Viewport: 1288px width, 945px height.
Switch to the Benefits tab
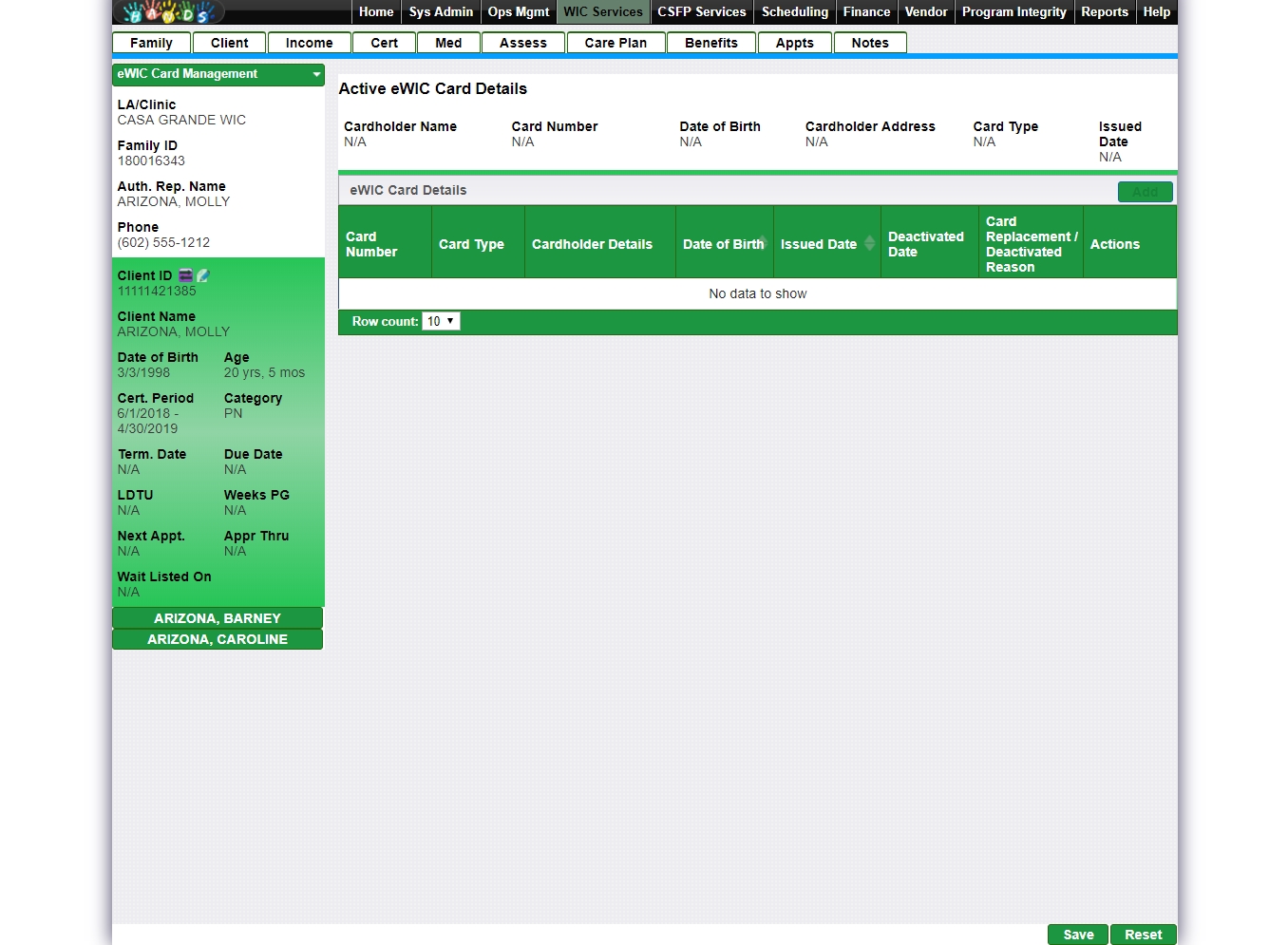(x=710, y=43)
